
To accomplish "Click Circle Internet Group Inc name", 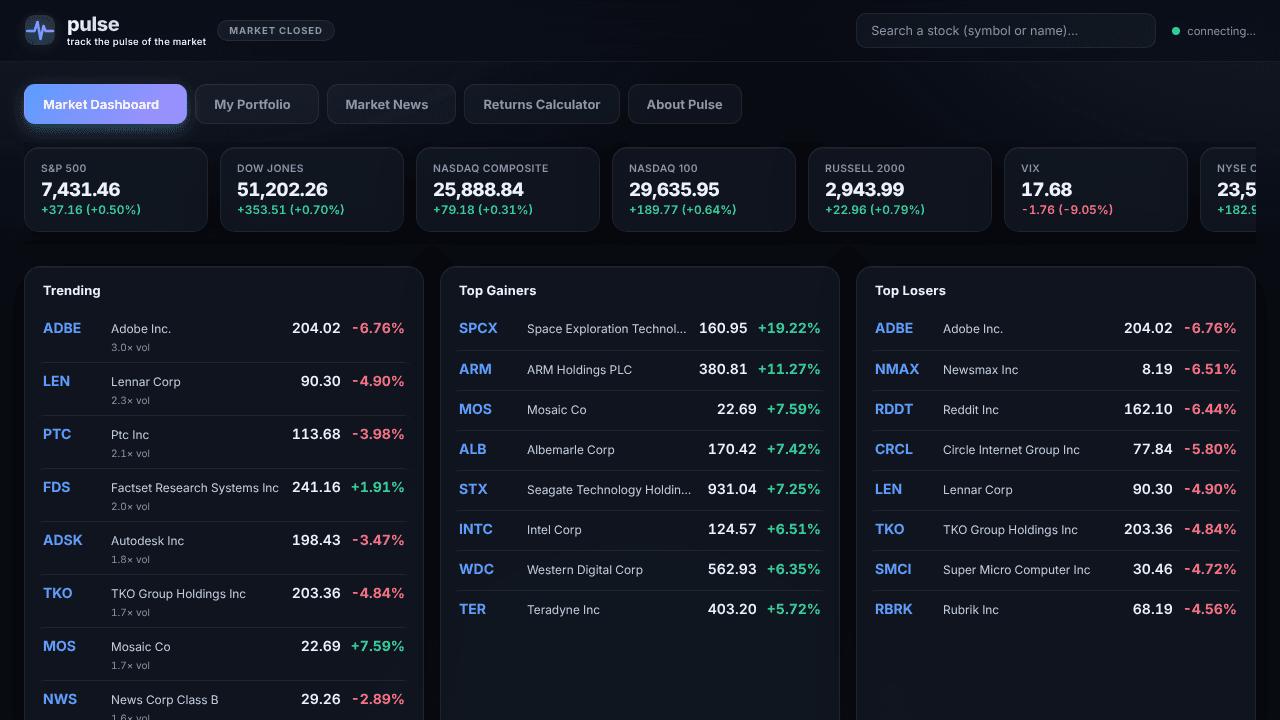I will click(1012, 450).
